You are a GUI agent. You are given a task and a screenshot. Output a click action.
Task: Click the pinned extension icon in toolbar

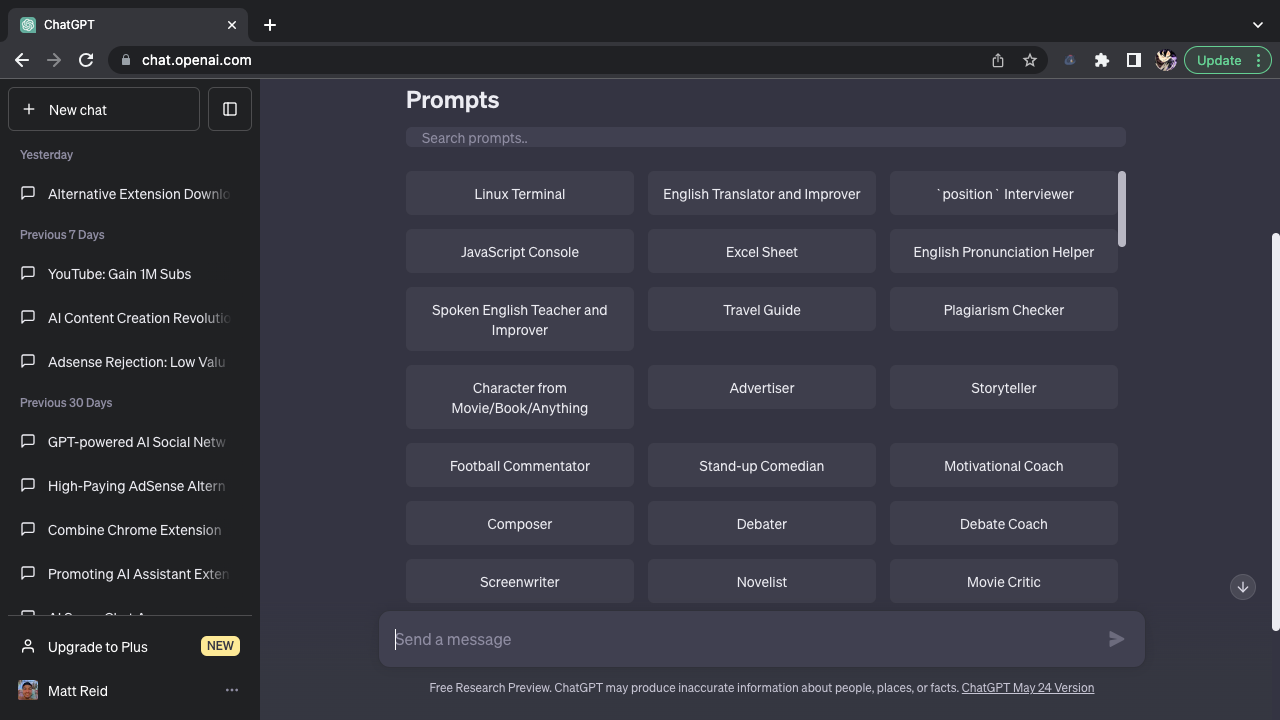1070,60
